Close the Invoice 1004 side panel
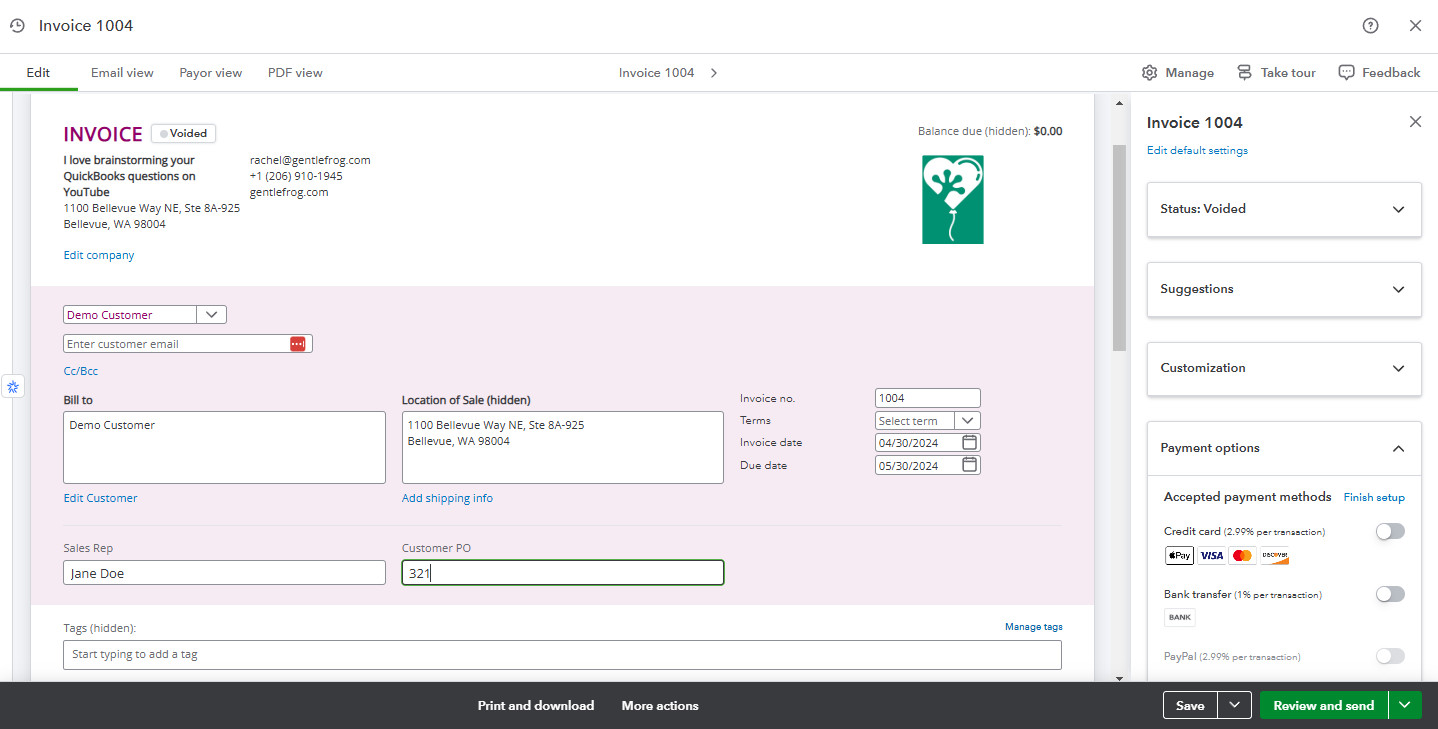This screenshot has height=729, width=1438. pyautogui.click(x=1415, y=122)
